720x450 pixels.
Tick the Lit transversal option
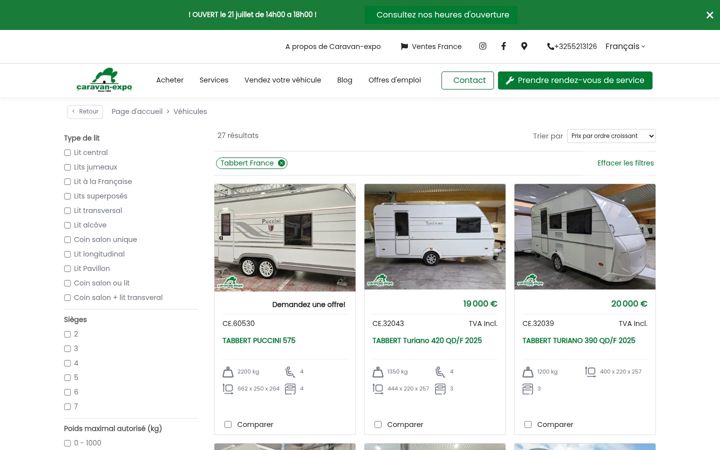pos(68,211)
